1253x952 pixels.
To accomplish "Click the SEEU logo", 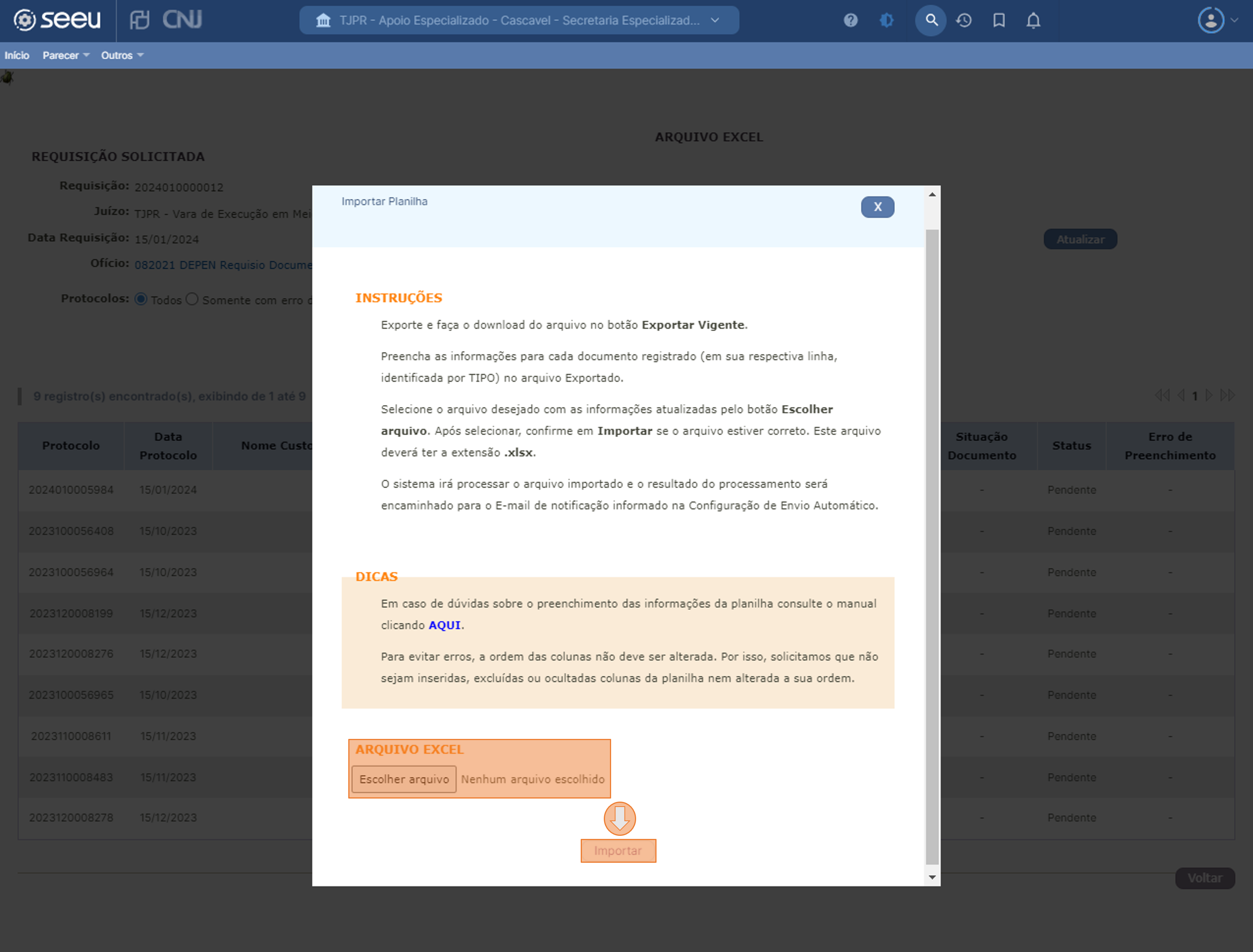I will click(57, 20).
